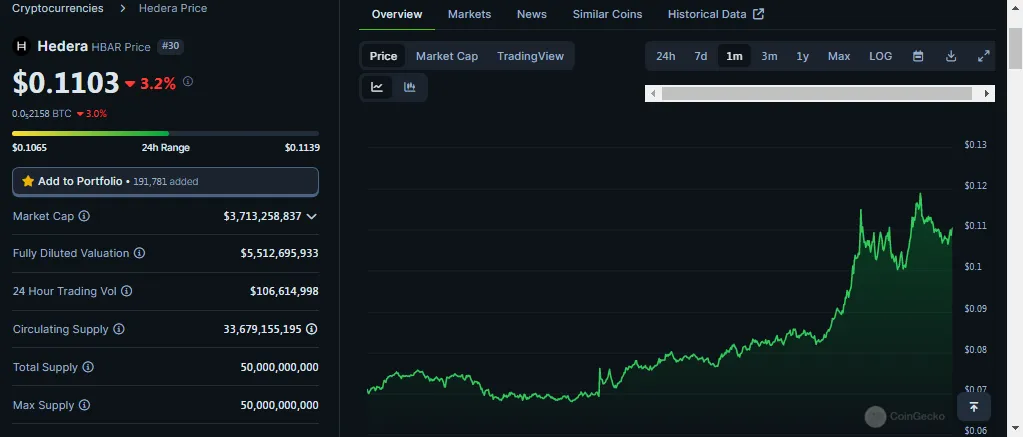Click the $0.1065 24h low value
The width and height of the screenshot is (1023, 437).
coord(29,147)
